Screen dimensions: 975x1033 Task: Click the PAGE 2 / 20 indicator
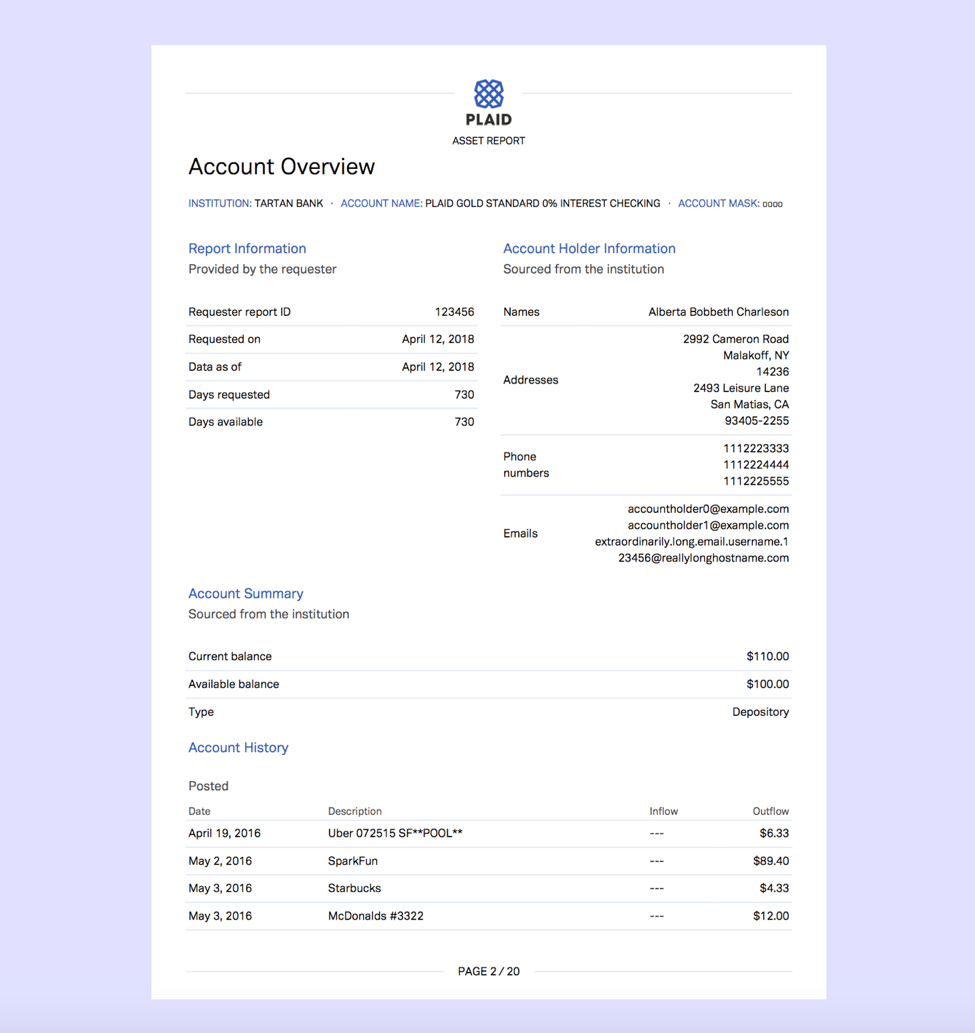click(488, 971)
